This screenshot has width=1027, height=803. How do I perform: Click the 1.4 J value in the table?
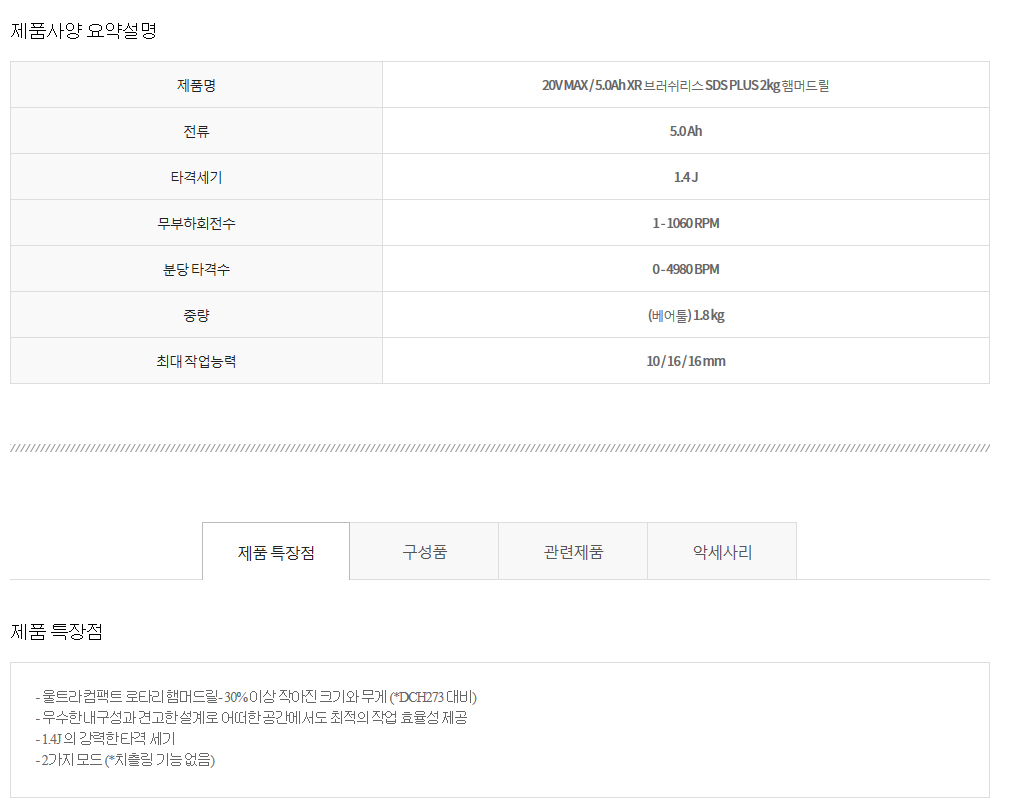coord(685,177)
